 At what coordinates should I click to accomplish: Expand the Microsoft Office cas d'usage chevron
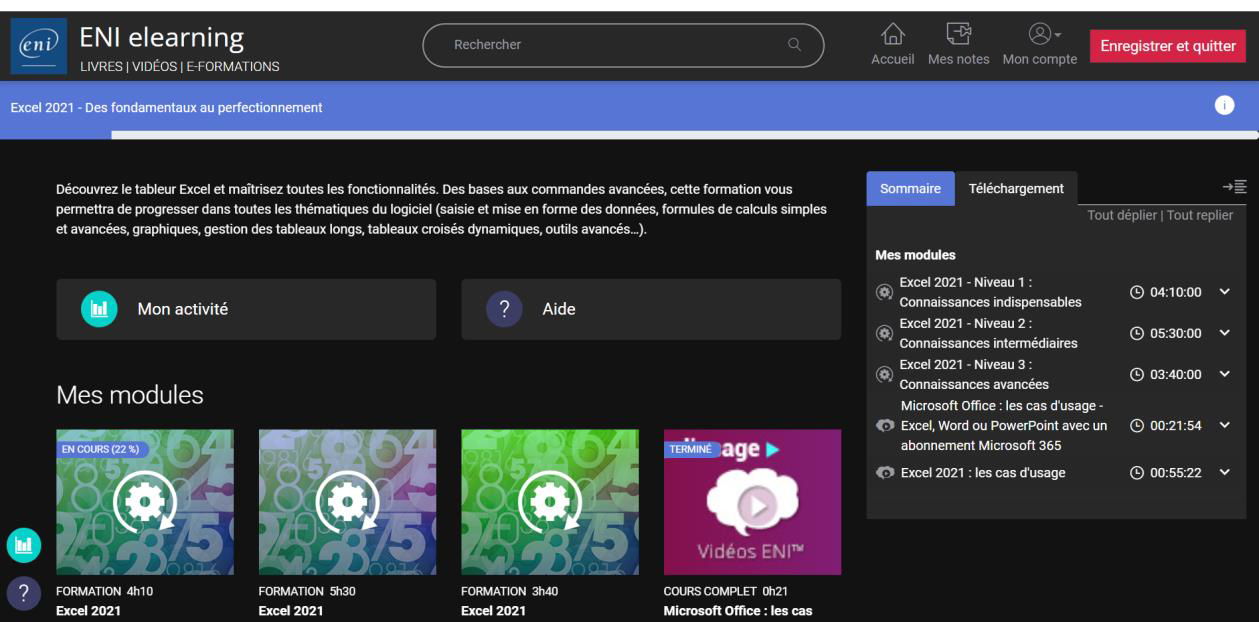(x=1224, y=425)
